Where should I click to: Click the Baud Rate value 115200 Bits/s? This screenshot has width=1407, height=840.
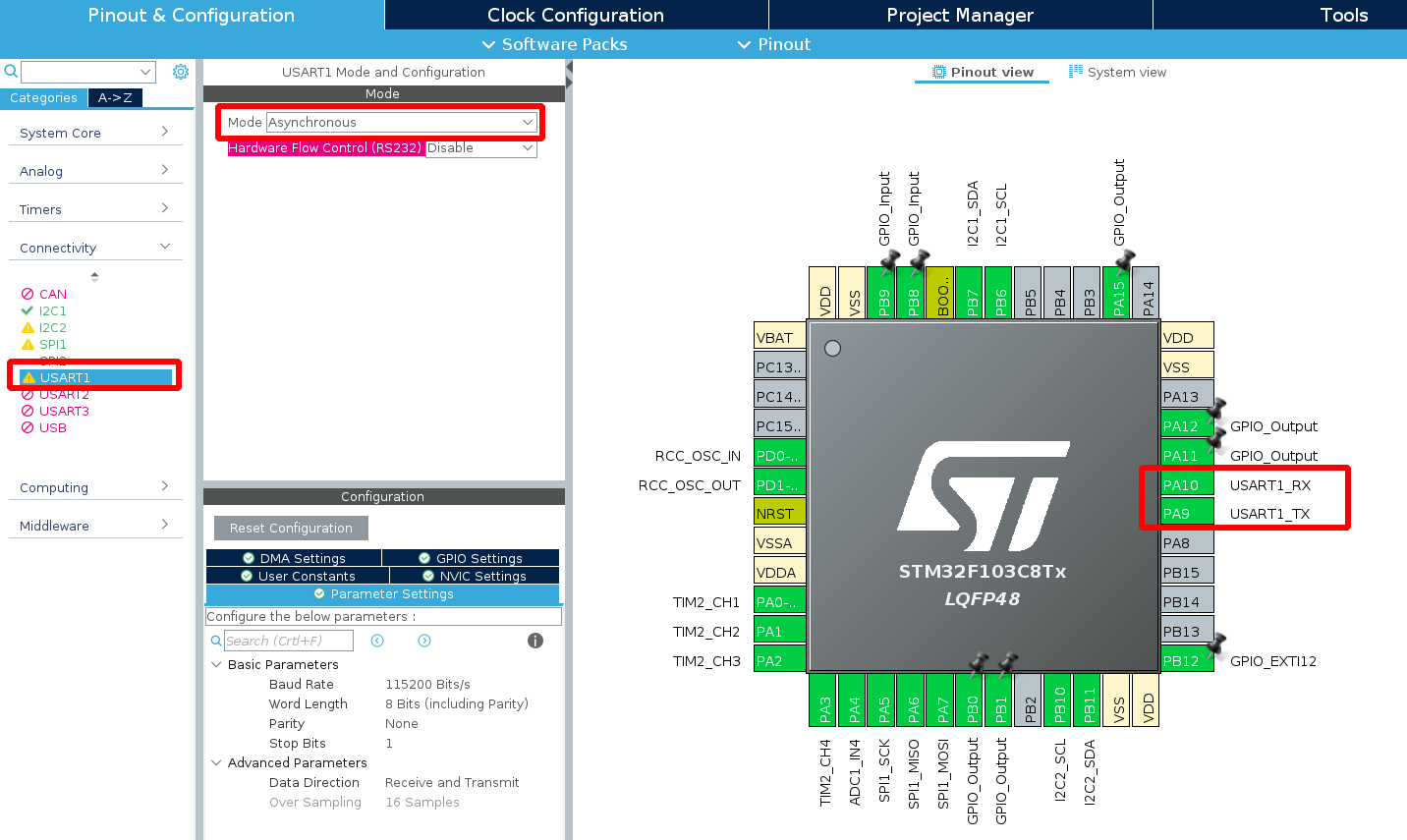pyautogui.click(x=427, y=684)
